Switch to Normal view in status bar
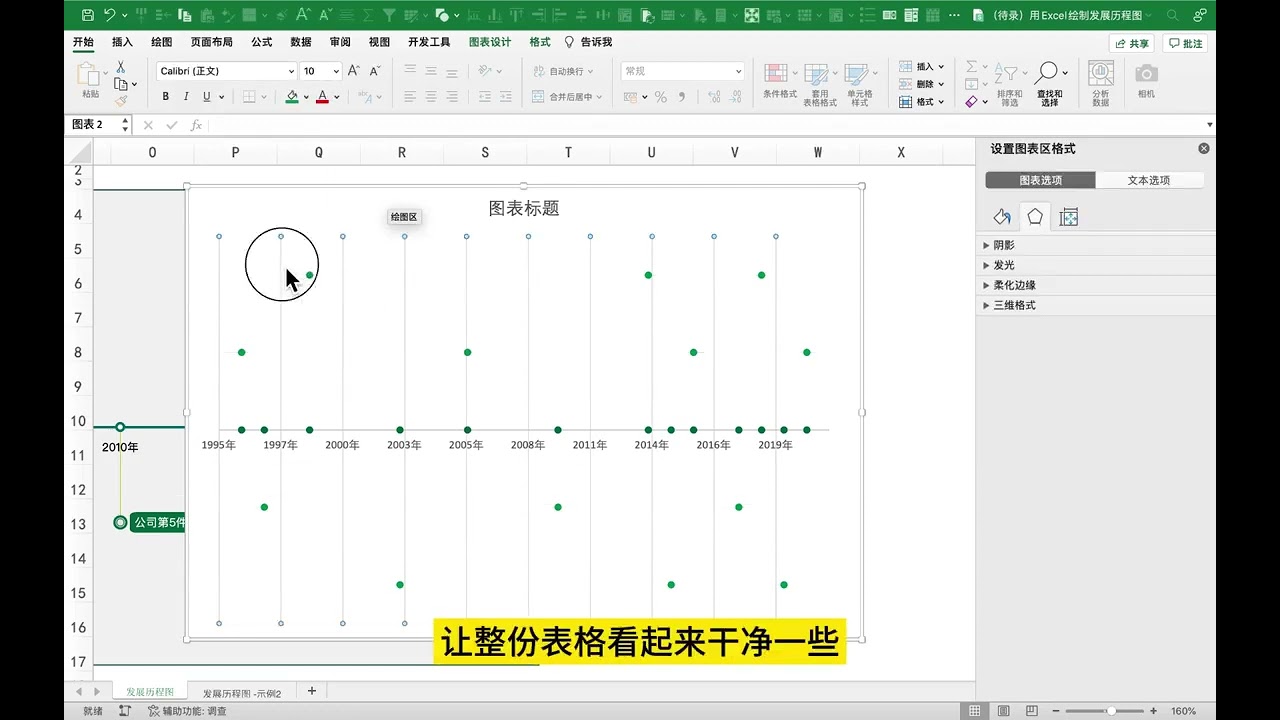Viewport: 1280px width, 720px height. [x=975, y=711]
